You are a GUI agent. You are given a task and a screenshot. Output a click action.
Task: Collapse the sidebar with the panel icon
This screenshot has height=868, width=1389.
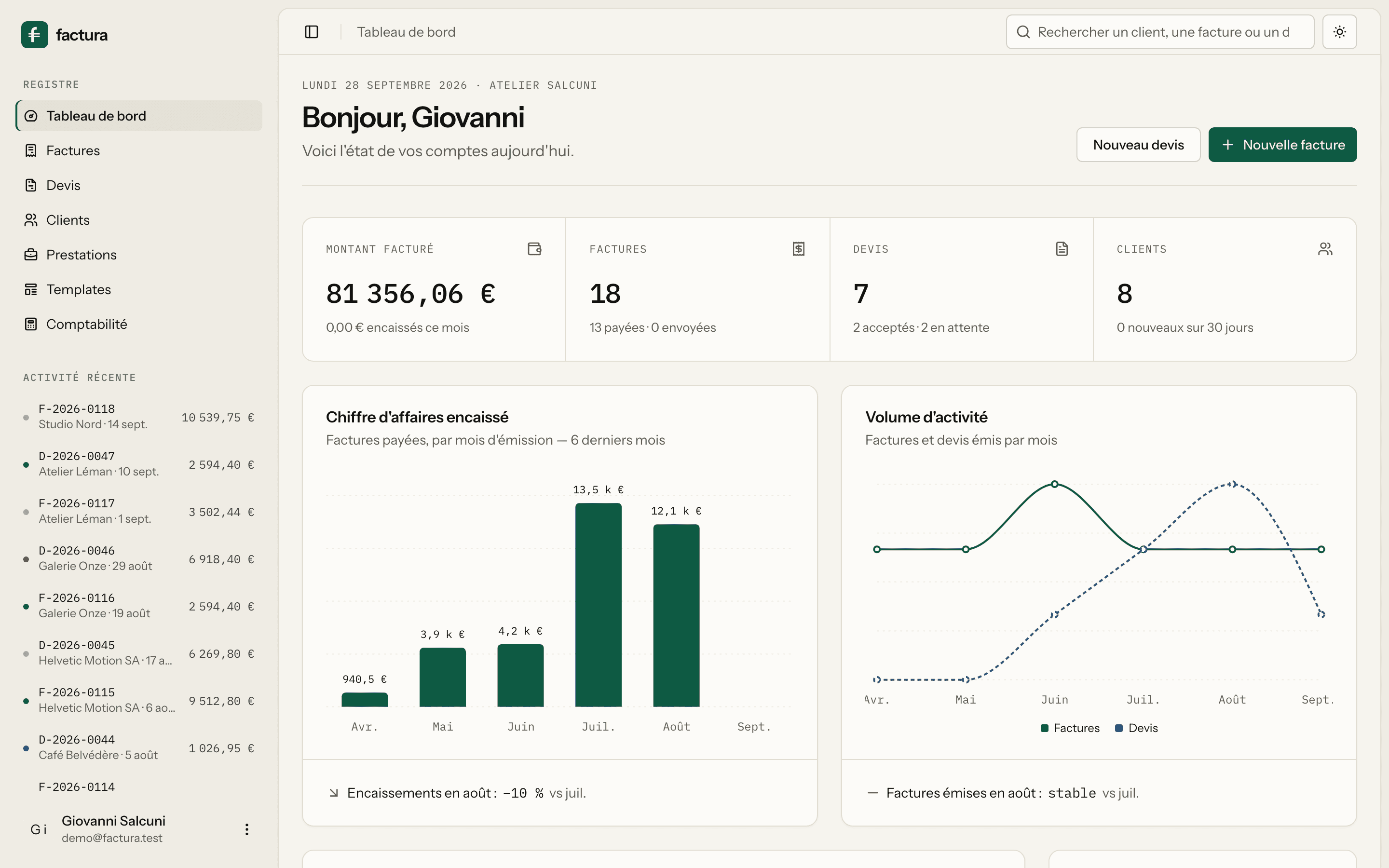coord(312,32)
